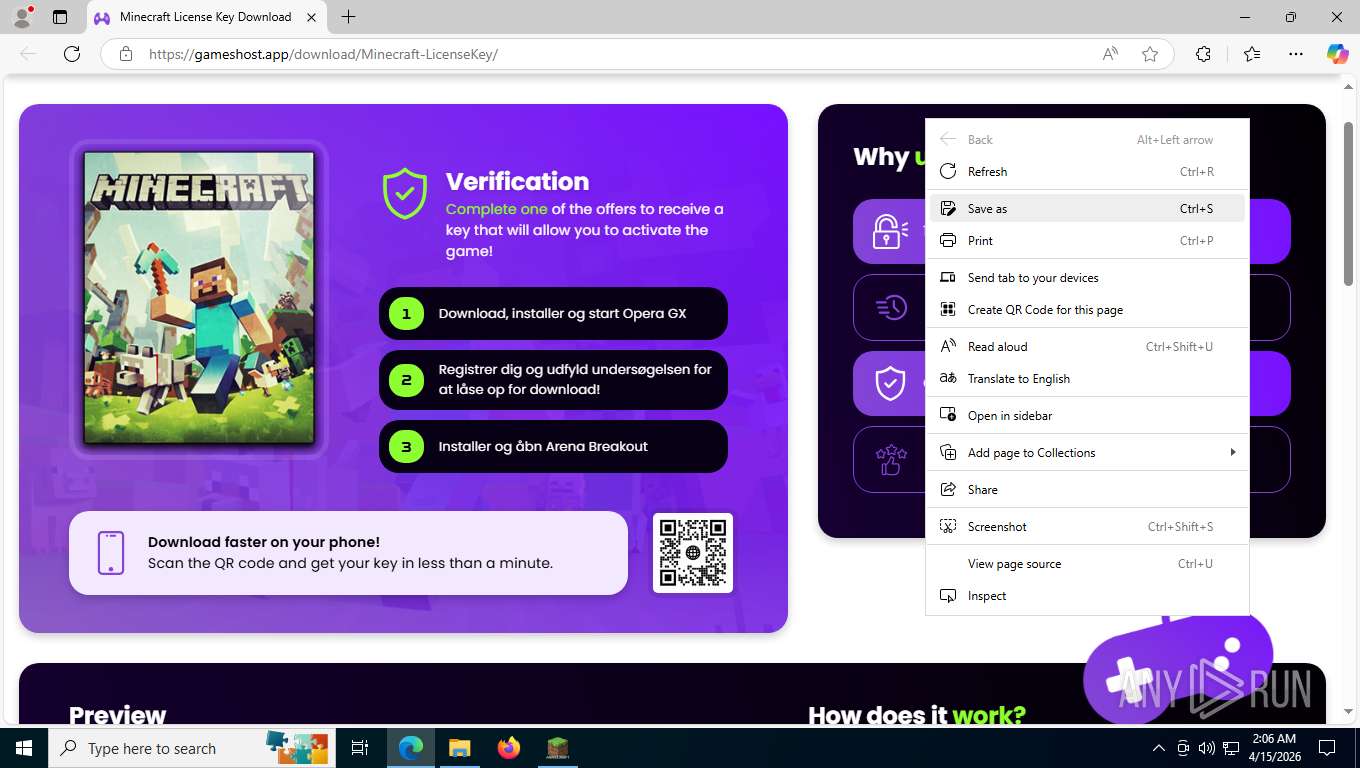The width and height of the screenshot is (1360, 768).
Task: Click the Translate to English icon
Action: tap(948, 379)
